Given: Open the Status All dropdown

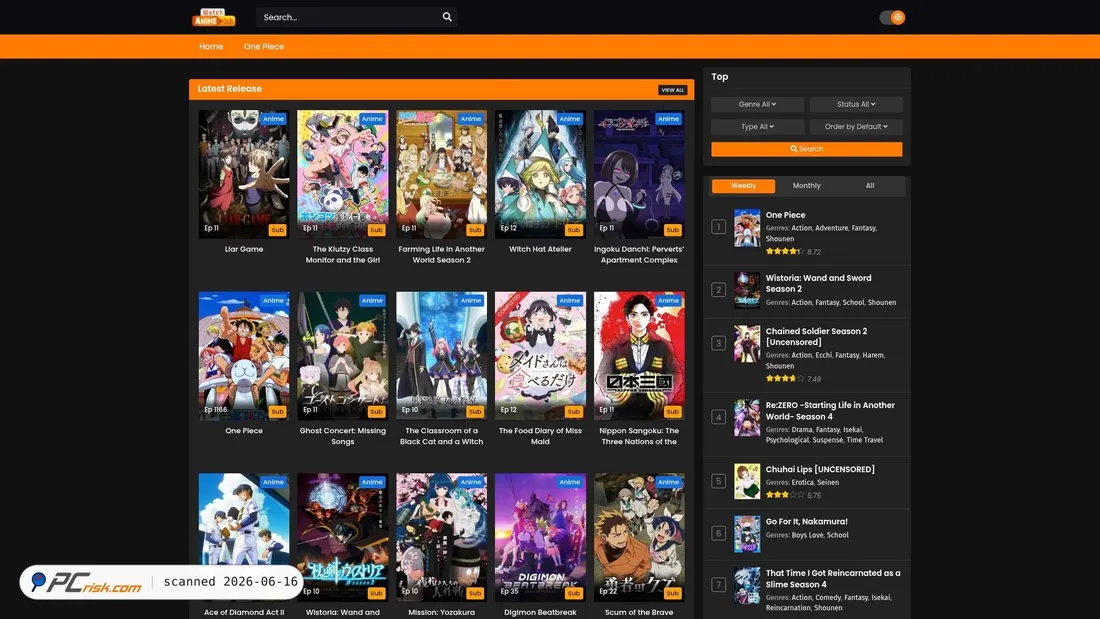Looking at the screenshot, I should [x=856, y=104].
